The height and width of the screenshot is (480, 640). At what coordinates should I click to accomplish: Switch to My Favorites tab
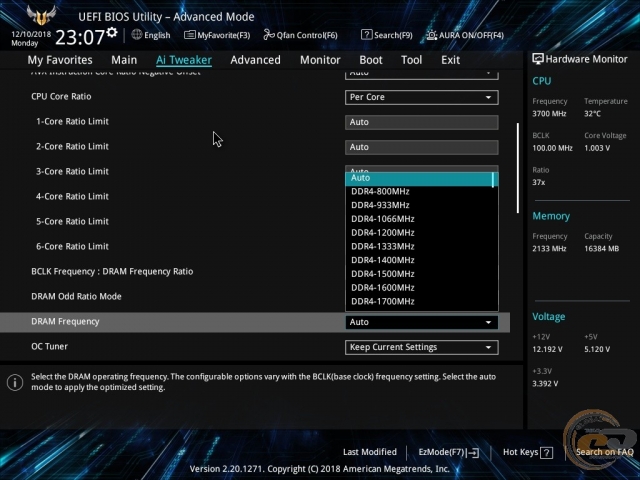click(x=60, y=60)
